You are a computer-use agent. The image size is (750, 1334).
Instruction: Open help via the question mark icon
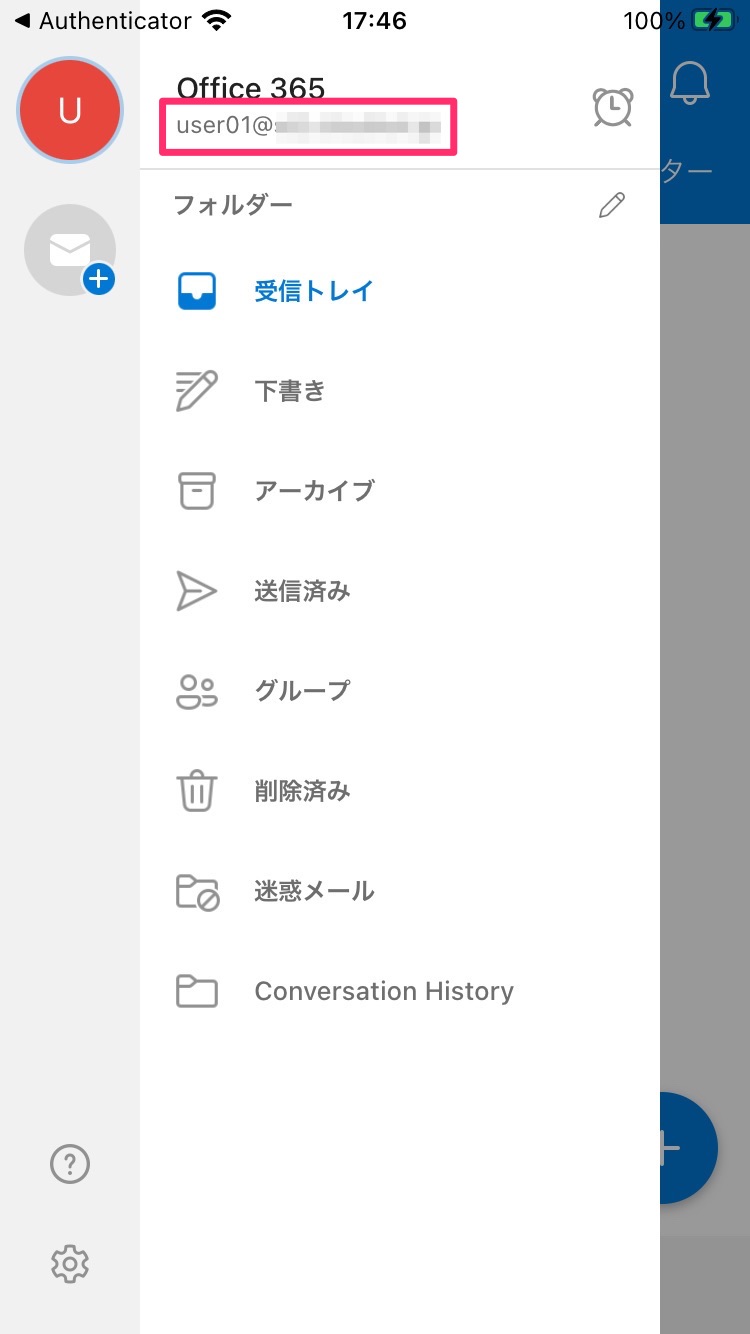tap(70, 1164)
